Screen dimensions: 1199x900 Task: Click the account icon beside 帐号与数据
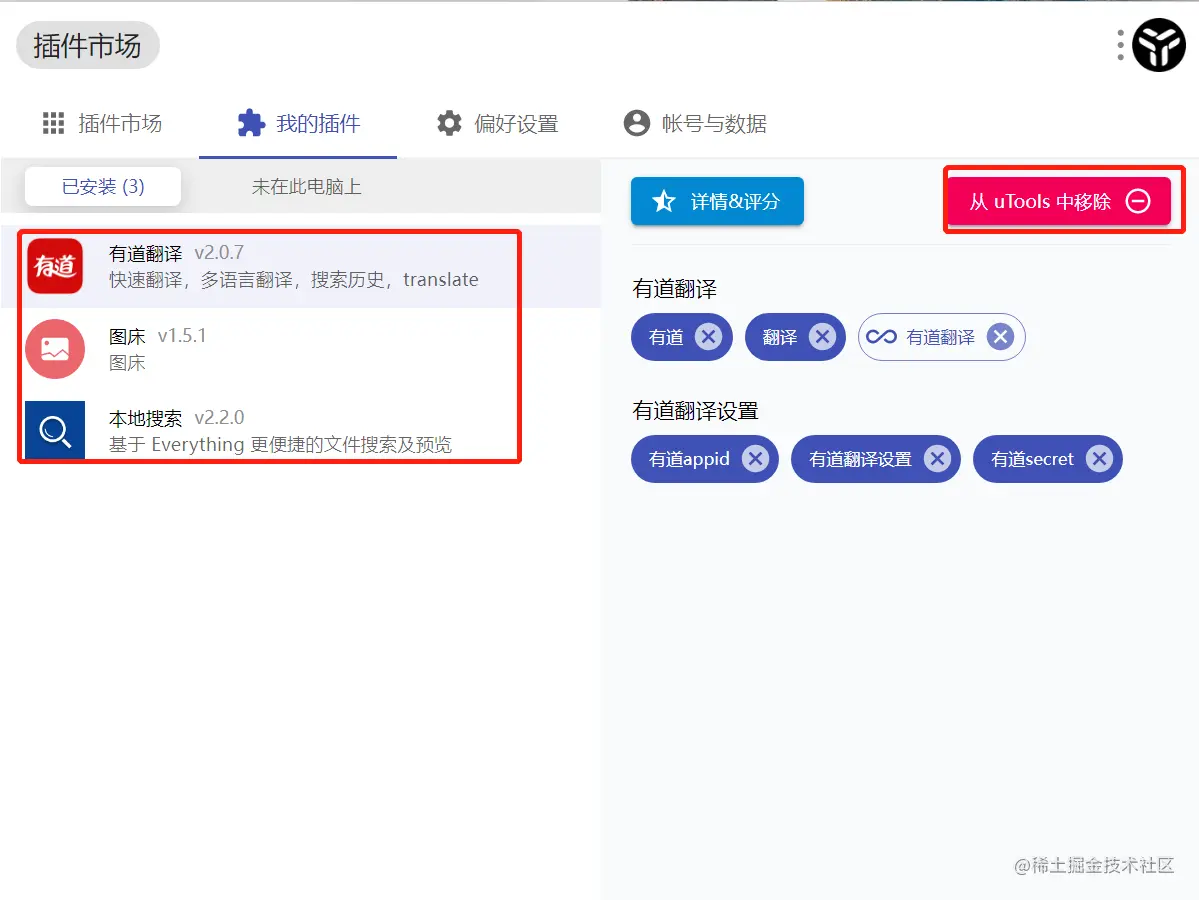pos(636,123)
